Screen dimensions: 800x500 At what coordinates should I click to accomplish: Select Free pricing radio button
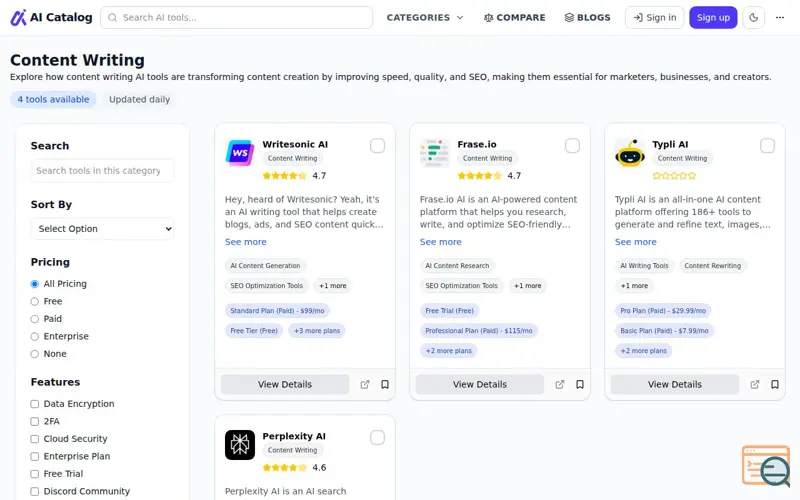click(35, 302)
